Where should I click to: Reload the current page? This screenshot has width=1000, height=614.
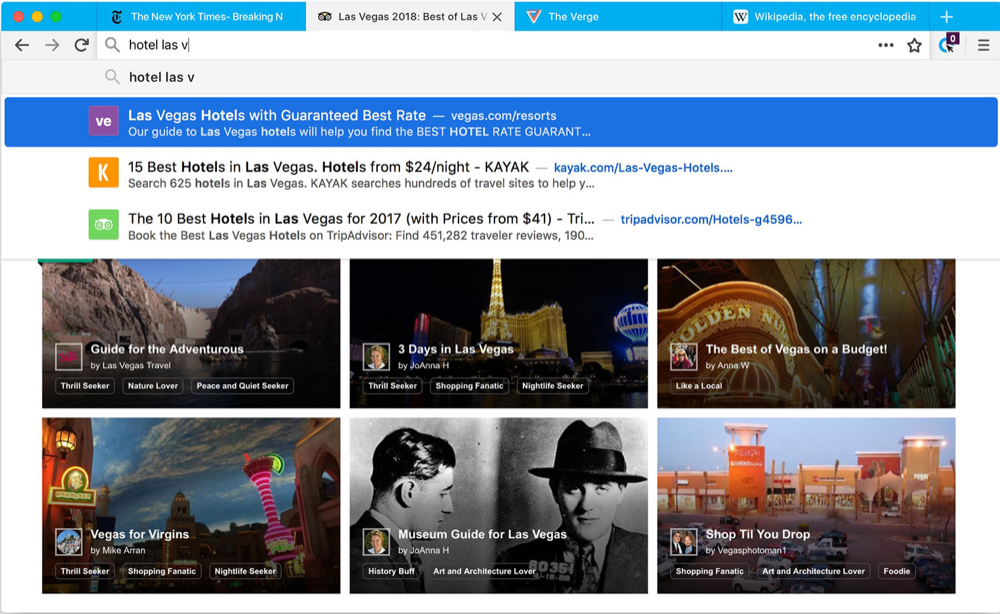click(x=82, y=45)
